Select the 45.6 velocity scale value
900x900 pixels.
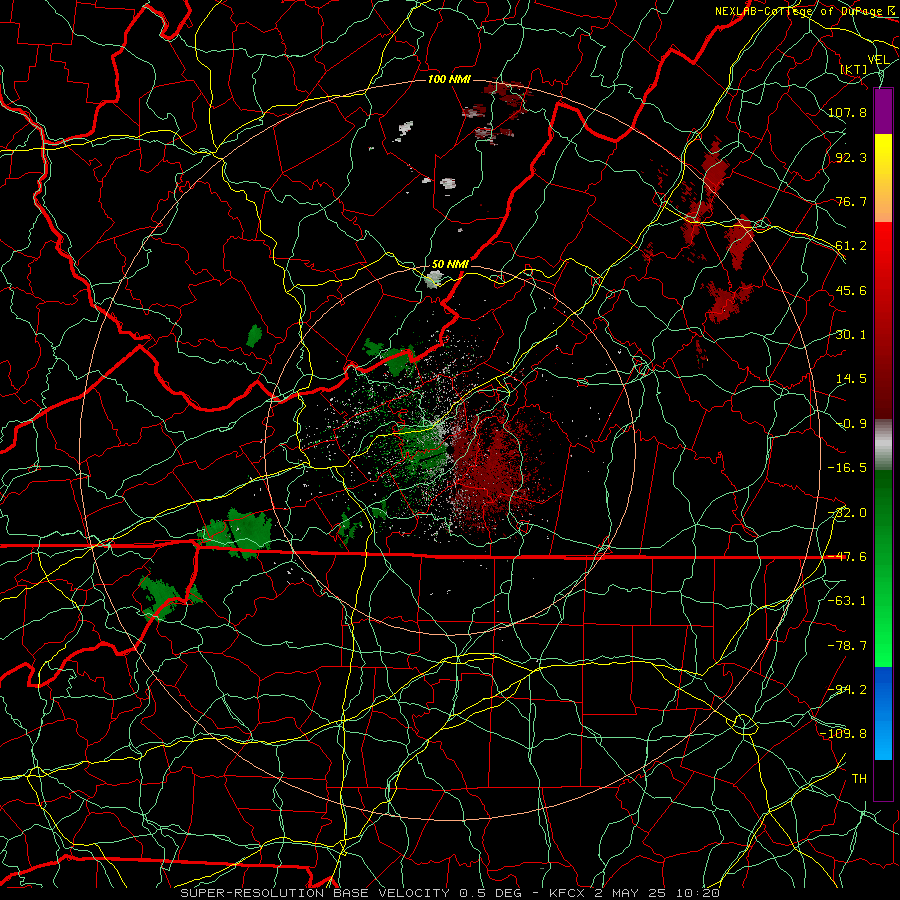pyautogui.click(x=851, y=290)
